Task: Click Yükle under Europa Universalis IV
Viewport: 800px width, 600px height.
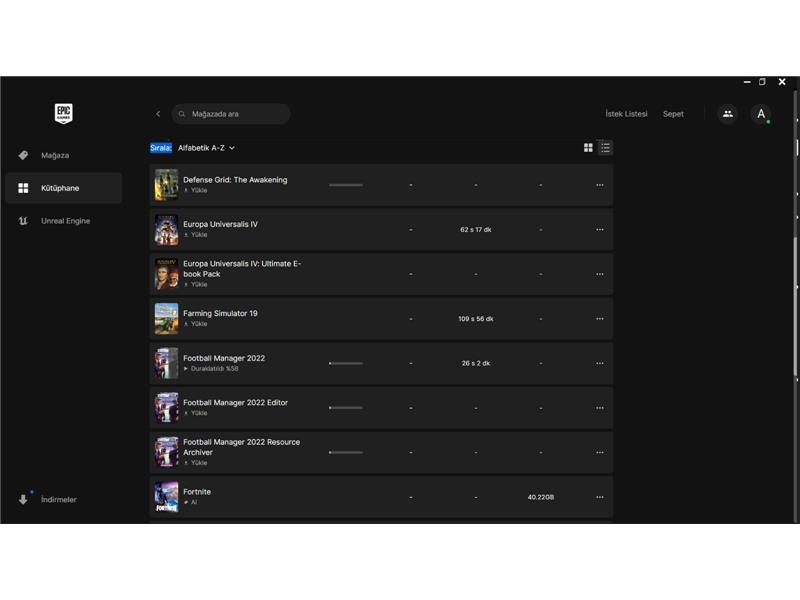Action: (195, 235)
